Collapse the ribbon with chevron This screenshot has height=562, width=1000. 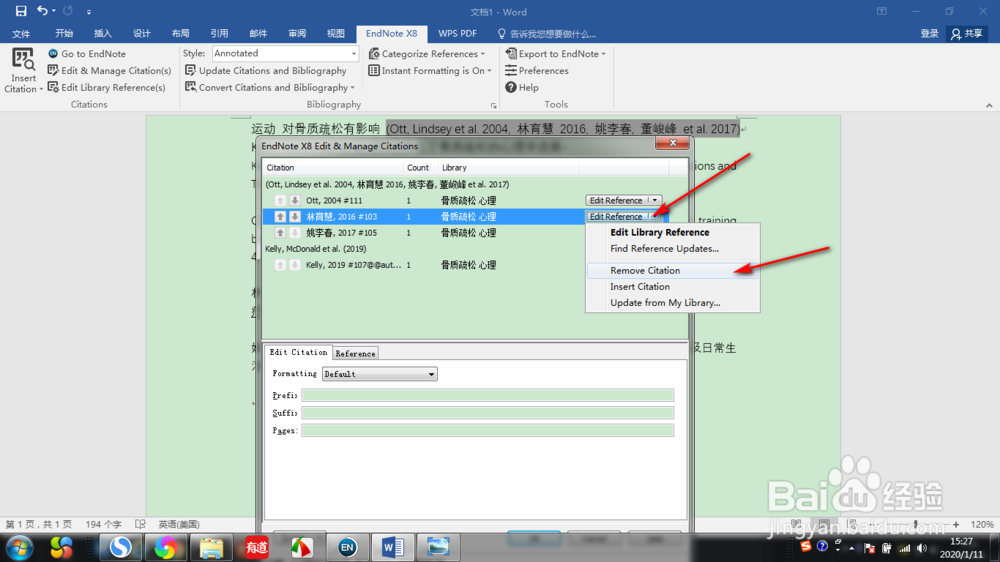(x=989, y=105)
